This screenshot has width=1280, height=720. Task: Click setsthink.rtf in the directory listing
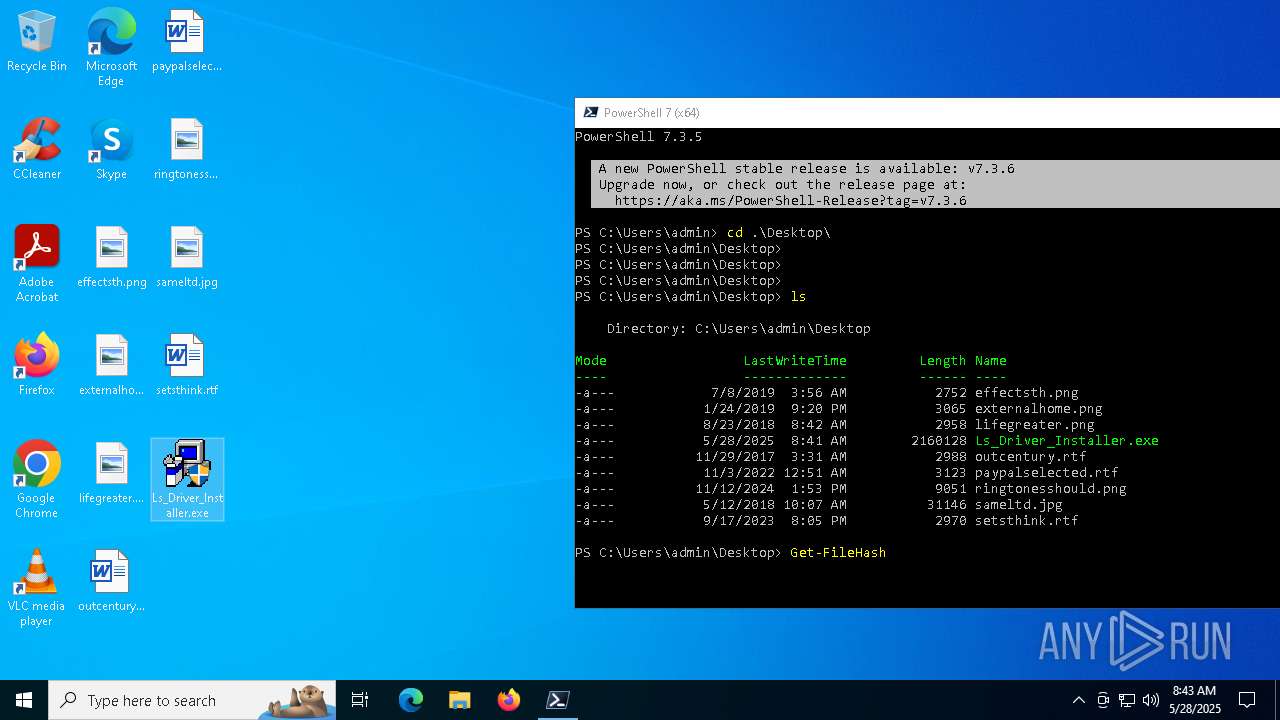pos(1027,521)
